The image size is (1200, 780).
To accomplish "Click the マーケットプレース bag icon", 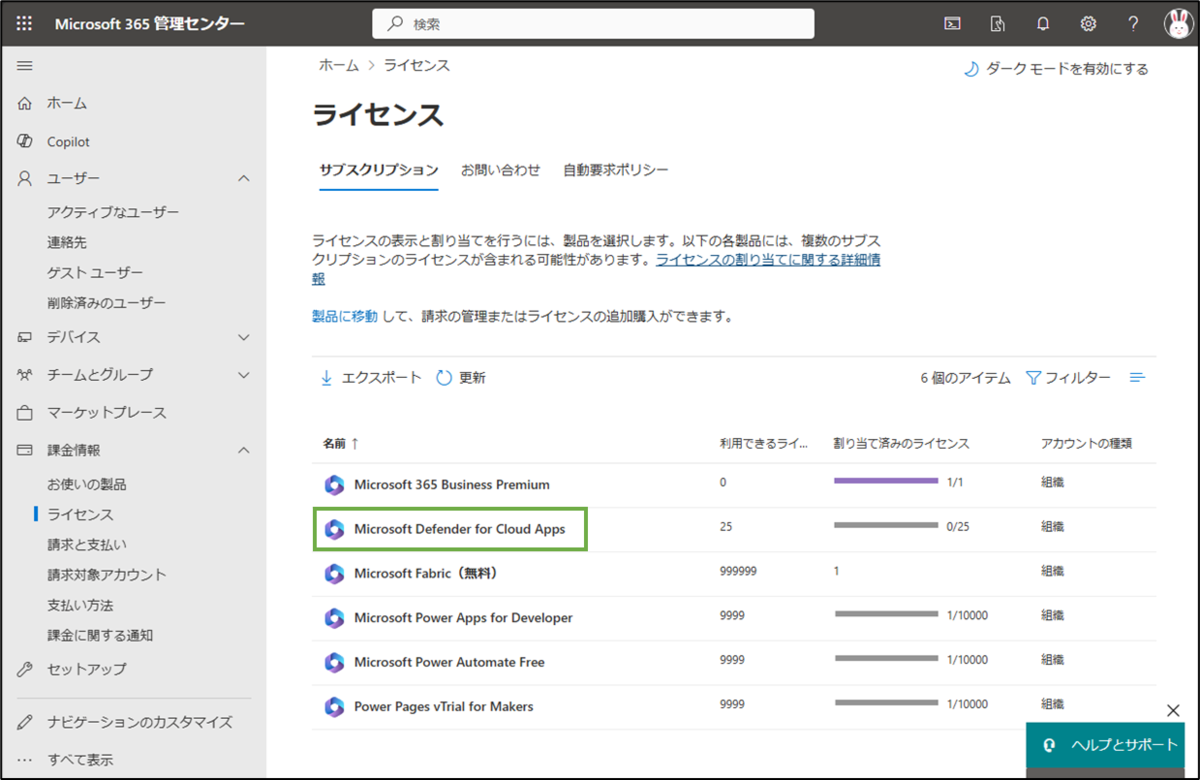I will (25, 412).
